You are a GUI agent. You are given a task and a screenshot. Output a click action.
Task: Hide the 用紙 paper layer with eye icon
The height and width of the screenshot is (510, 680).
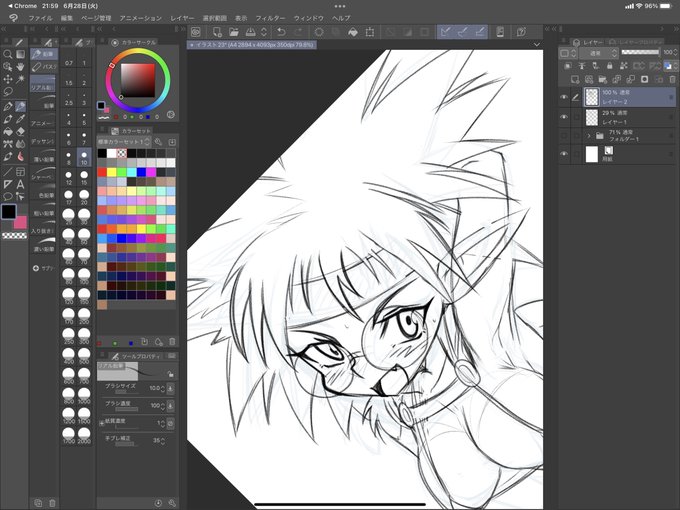[564, 154]
